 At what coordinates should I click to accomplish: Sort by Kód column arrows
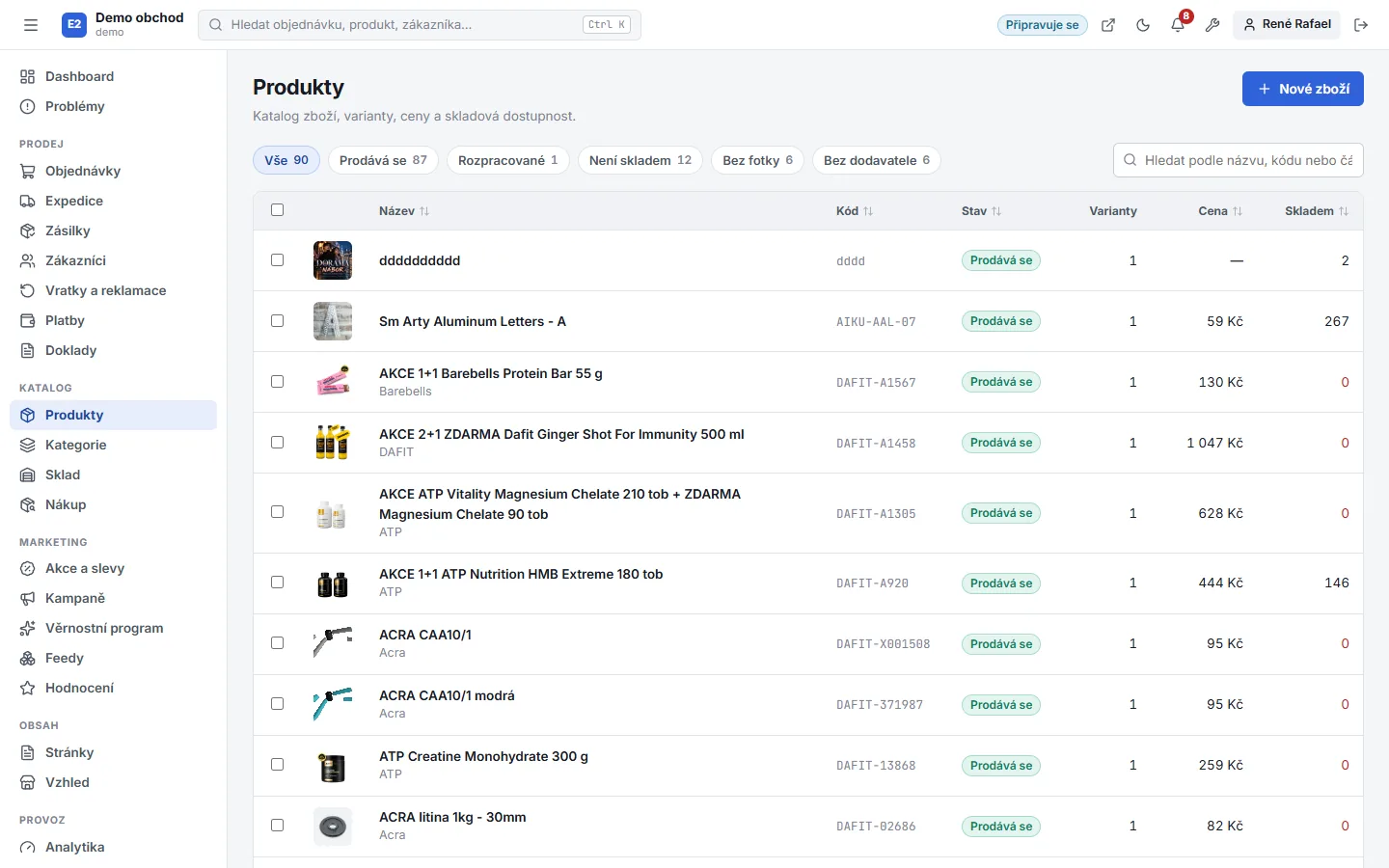pos(868,211)
